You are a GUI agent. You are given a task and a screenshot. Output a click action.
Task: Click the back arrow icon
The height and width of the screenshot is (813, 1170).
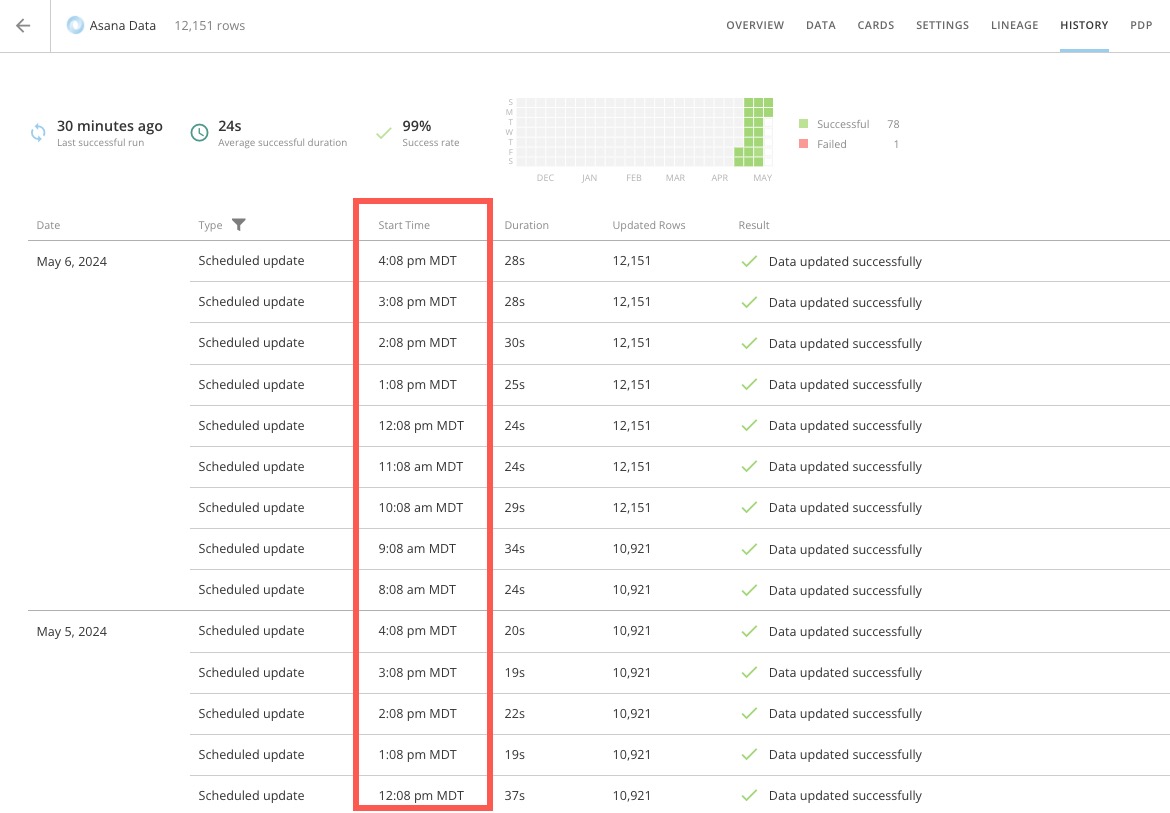click(23, 26)
